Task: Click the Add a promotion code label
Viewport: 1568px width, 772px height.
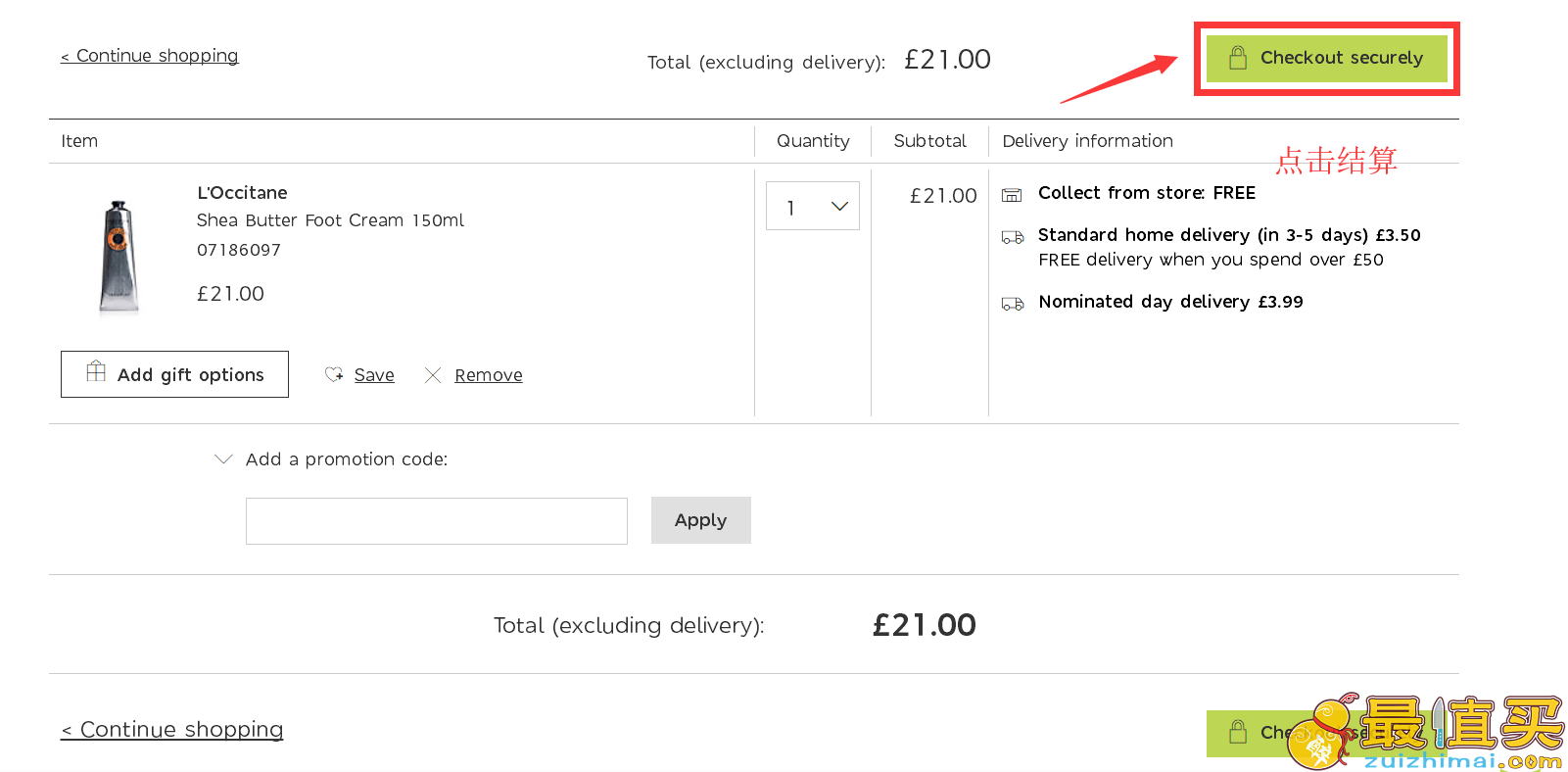Action: pos(347,459)
